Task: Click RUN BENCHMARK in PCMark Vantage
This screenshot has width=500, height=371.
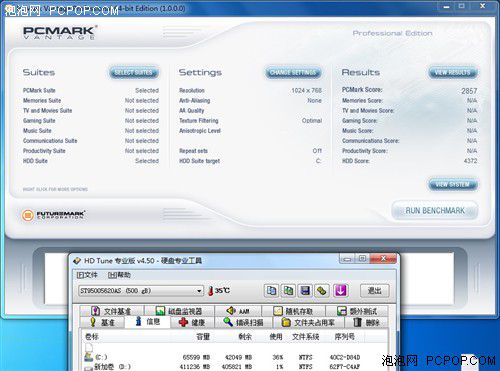Action: [435, 211]
